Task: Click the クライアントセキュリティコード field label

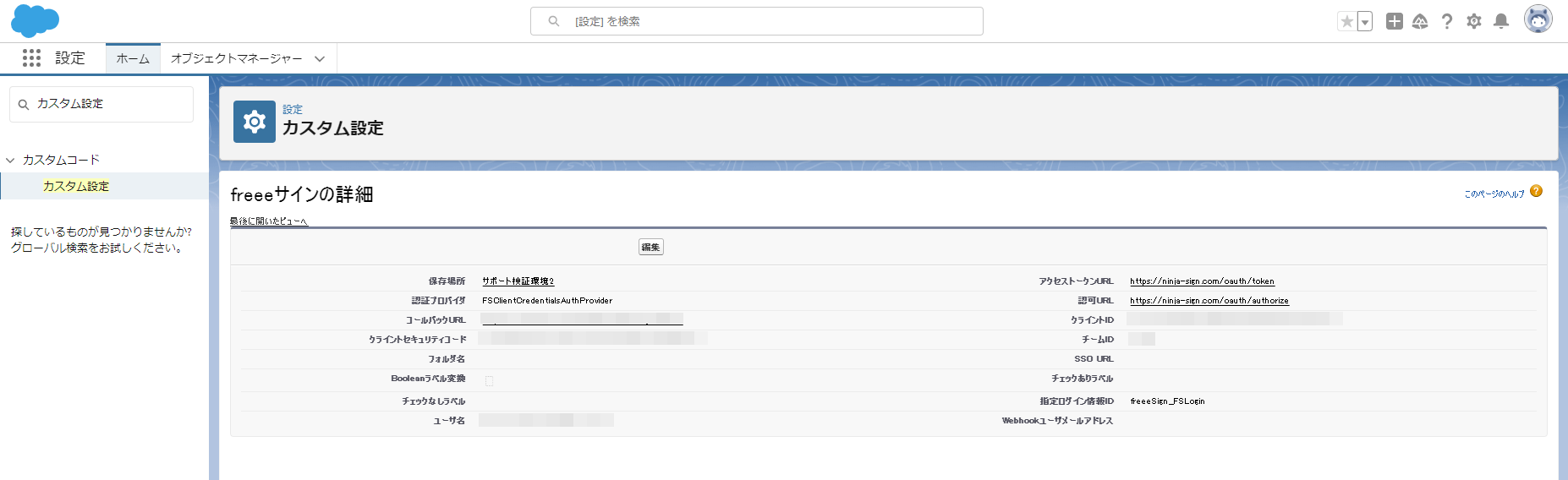Action: tap(417, 340)
